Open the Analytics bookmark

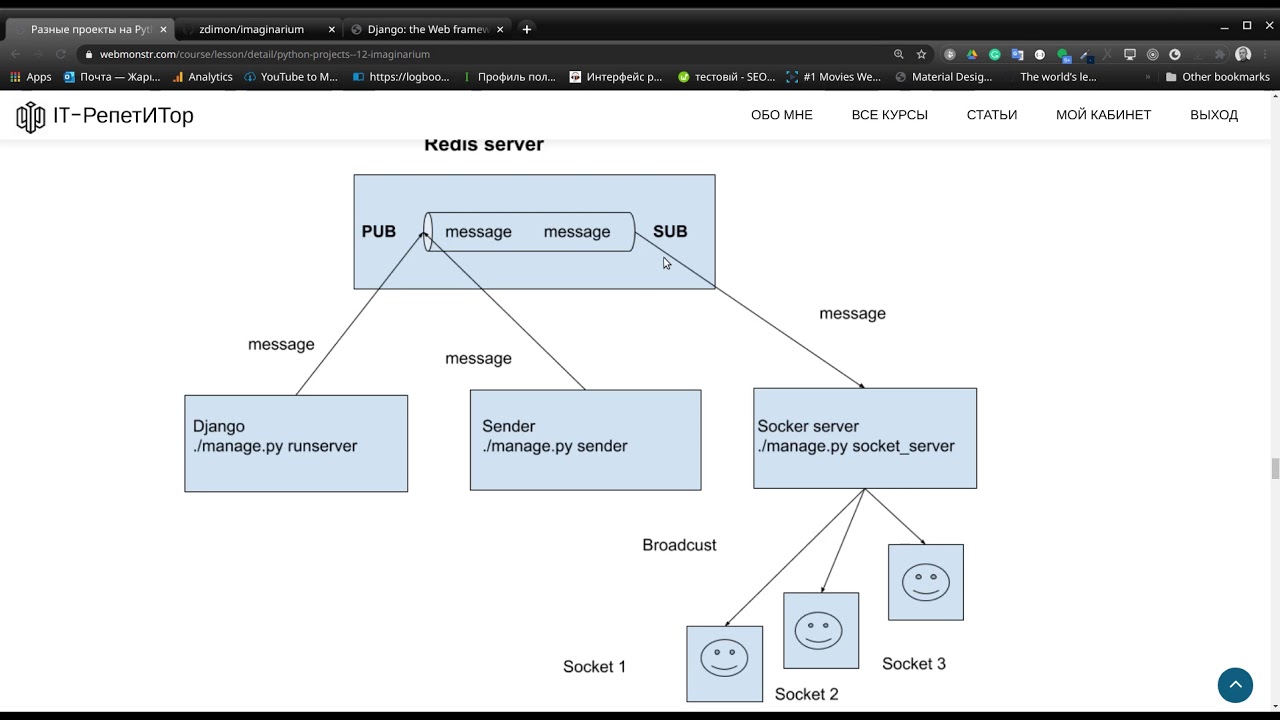click(202, 77)
